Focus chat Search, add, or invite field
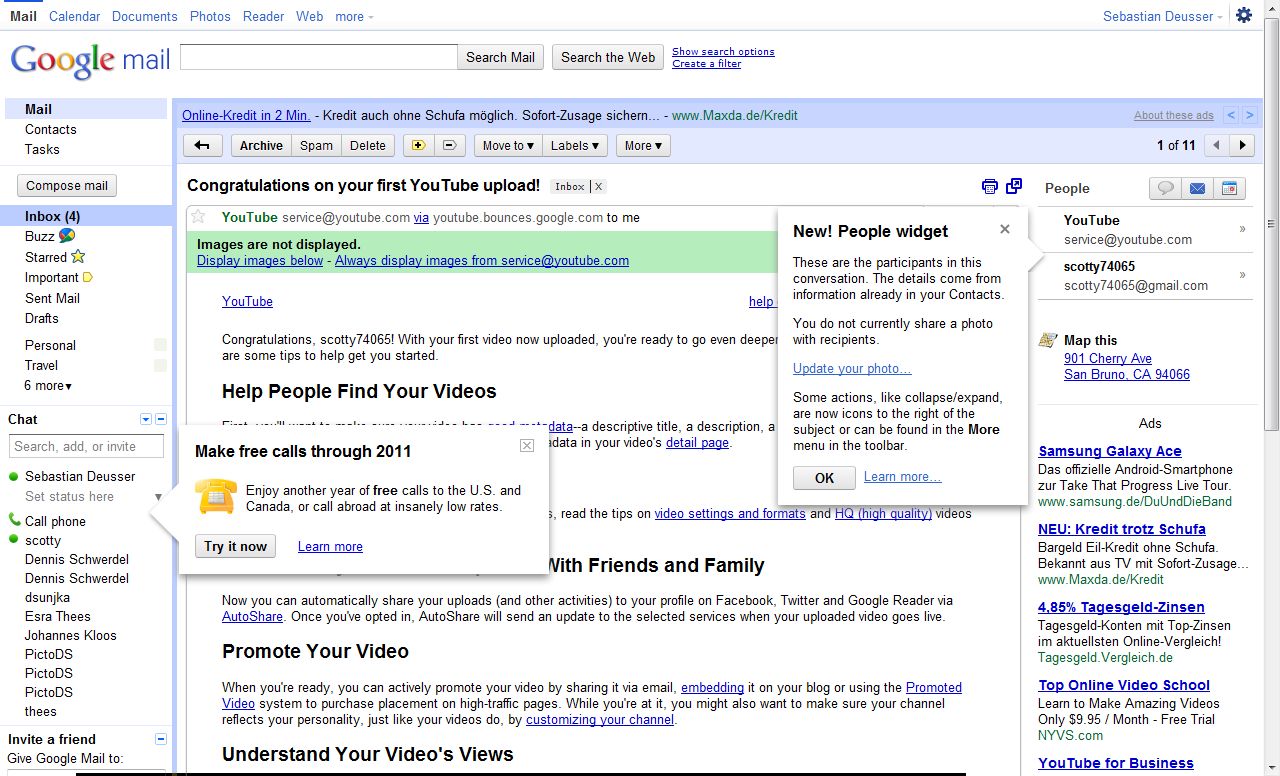The image size is (1280, 776). pos(87,446)
